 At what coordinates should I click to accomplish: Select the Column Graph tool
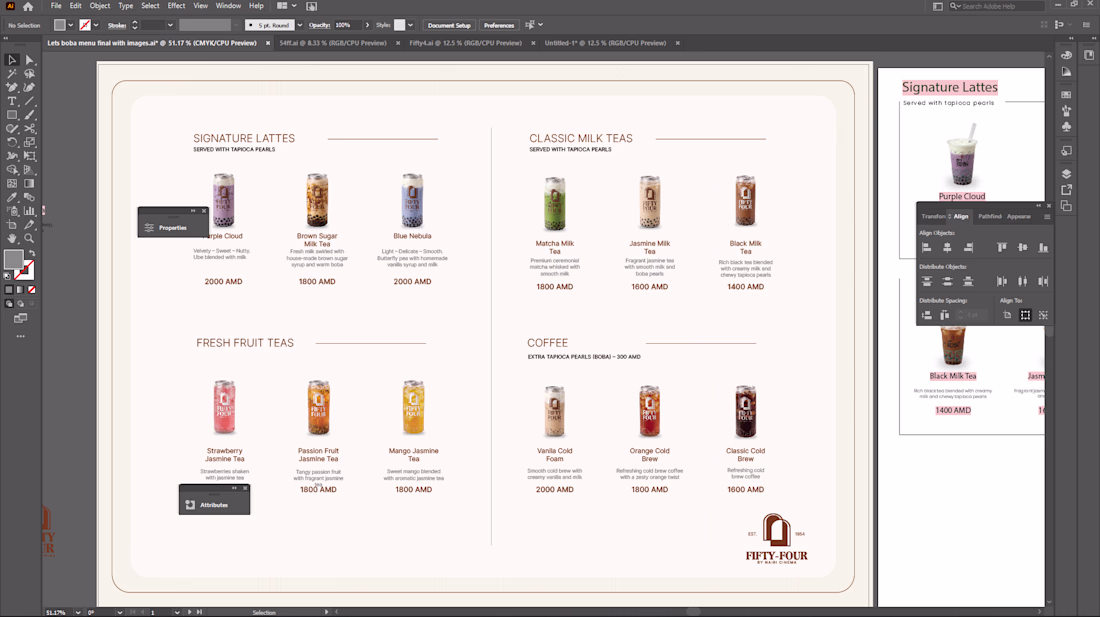(29, 210)
